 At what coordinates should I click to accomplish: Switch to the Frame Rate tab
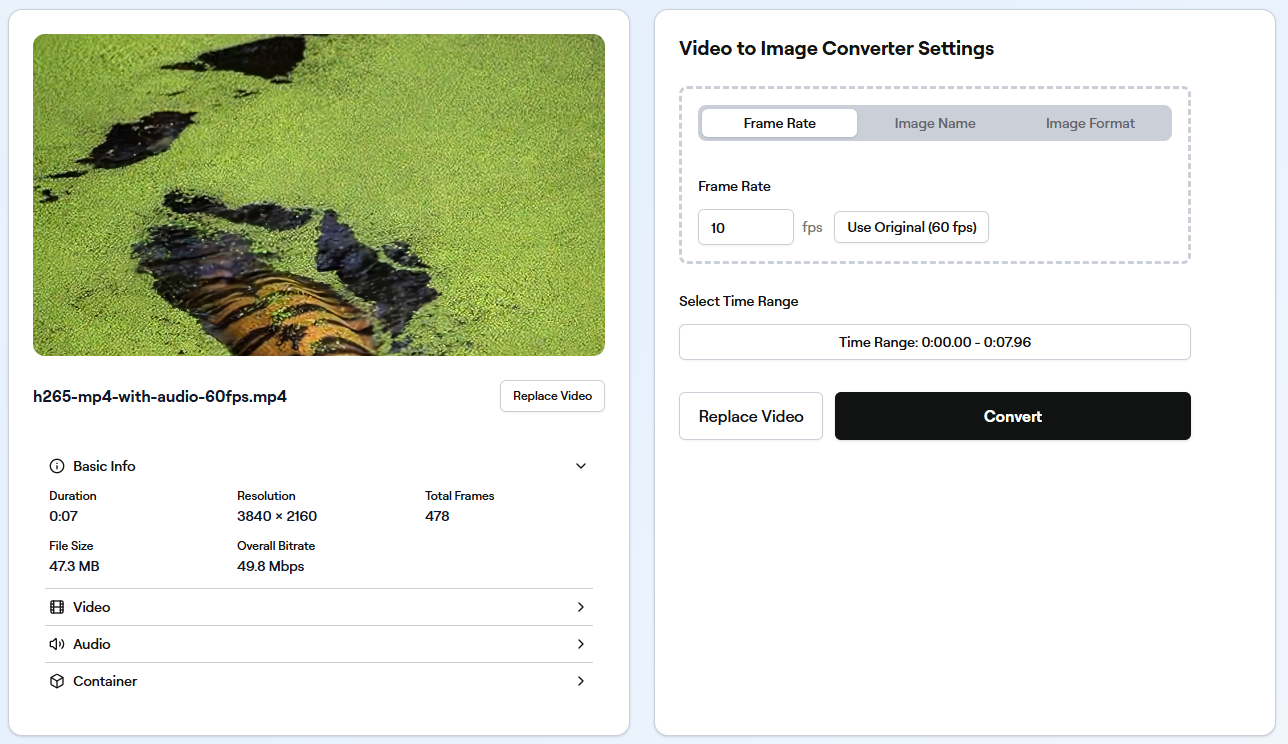[x=779, y=123]
